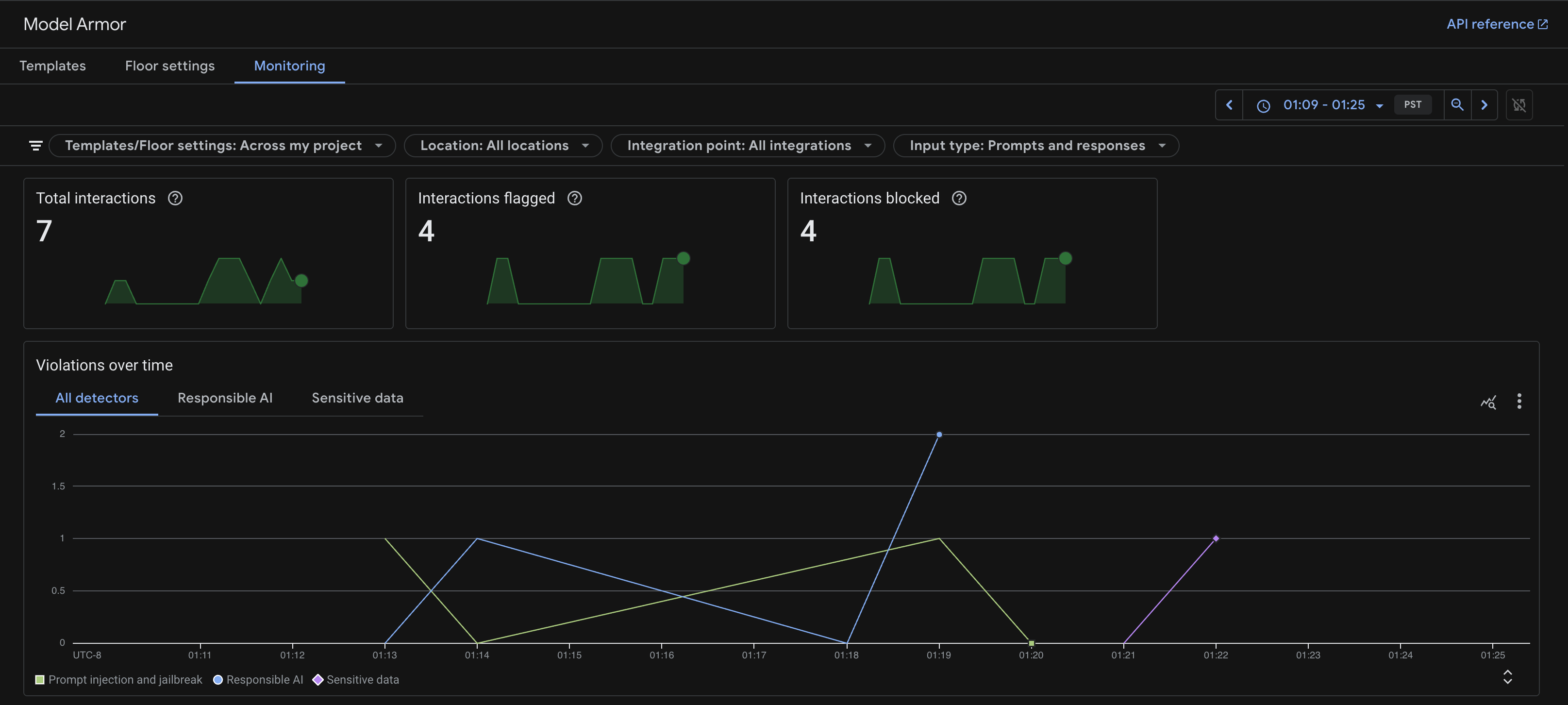
Task: Open the Templates/Floor settings filter dropdown
Action: pos(223,146)
